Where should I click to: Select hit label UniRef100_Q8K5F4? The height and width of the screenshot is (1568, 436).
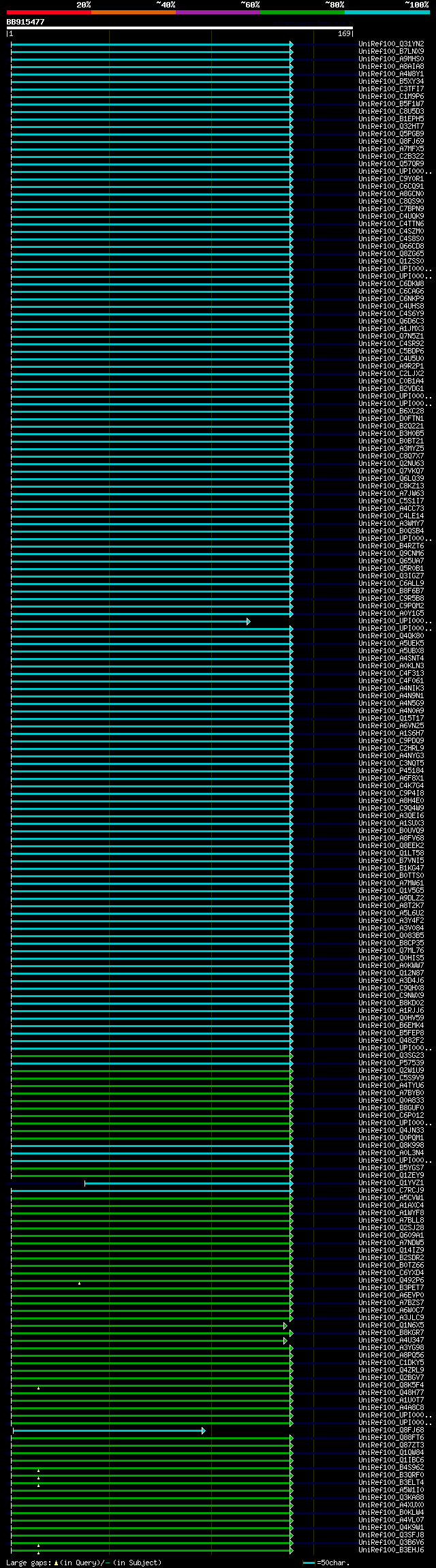coord(391,1385)
